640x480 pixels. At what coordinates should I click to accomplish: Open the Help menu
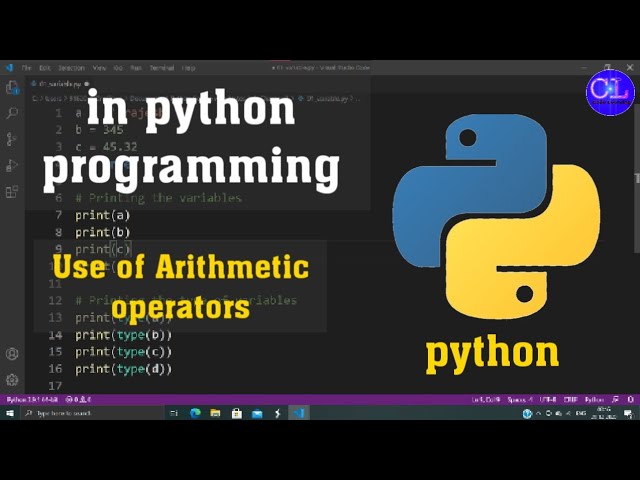(x=188, y=68)
